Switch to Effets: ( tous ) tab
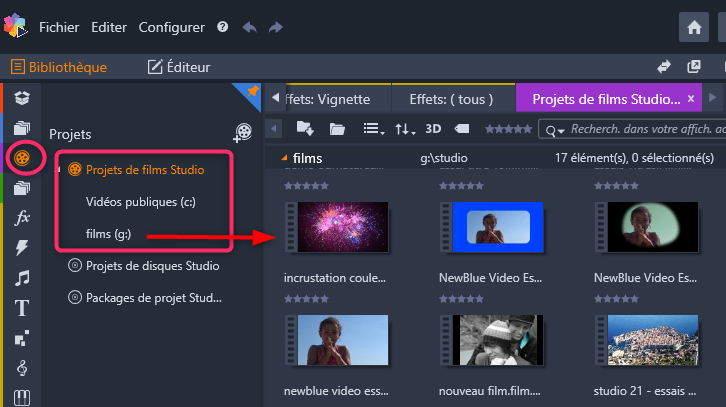The height and width of the screenshot is (407, 726). pos(451,99)
